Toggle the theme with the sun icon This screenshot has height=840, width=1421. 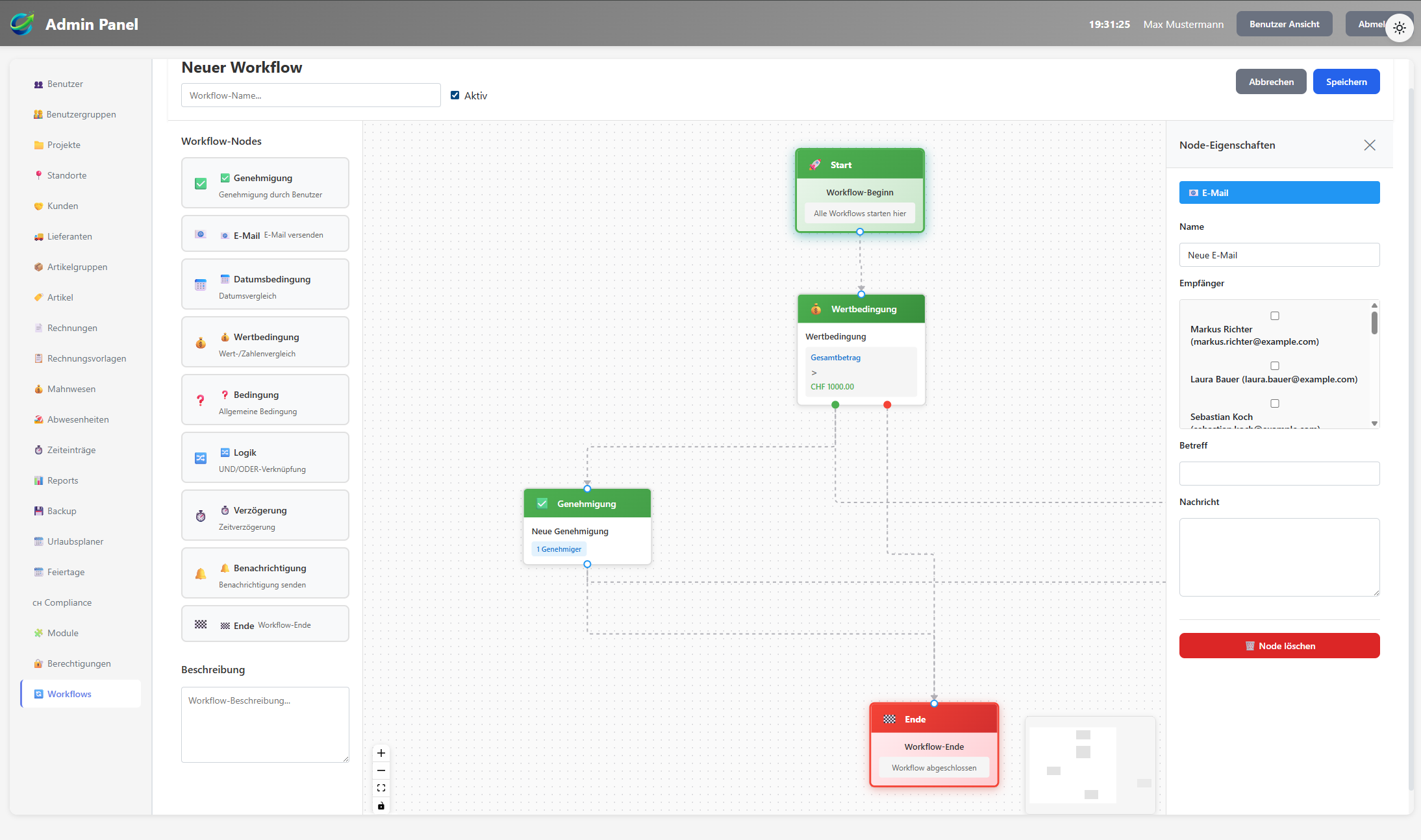pyautogui.click(x=1399, y=27)
